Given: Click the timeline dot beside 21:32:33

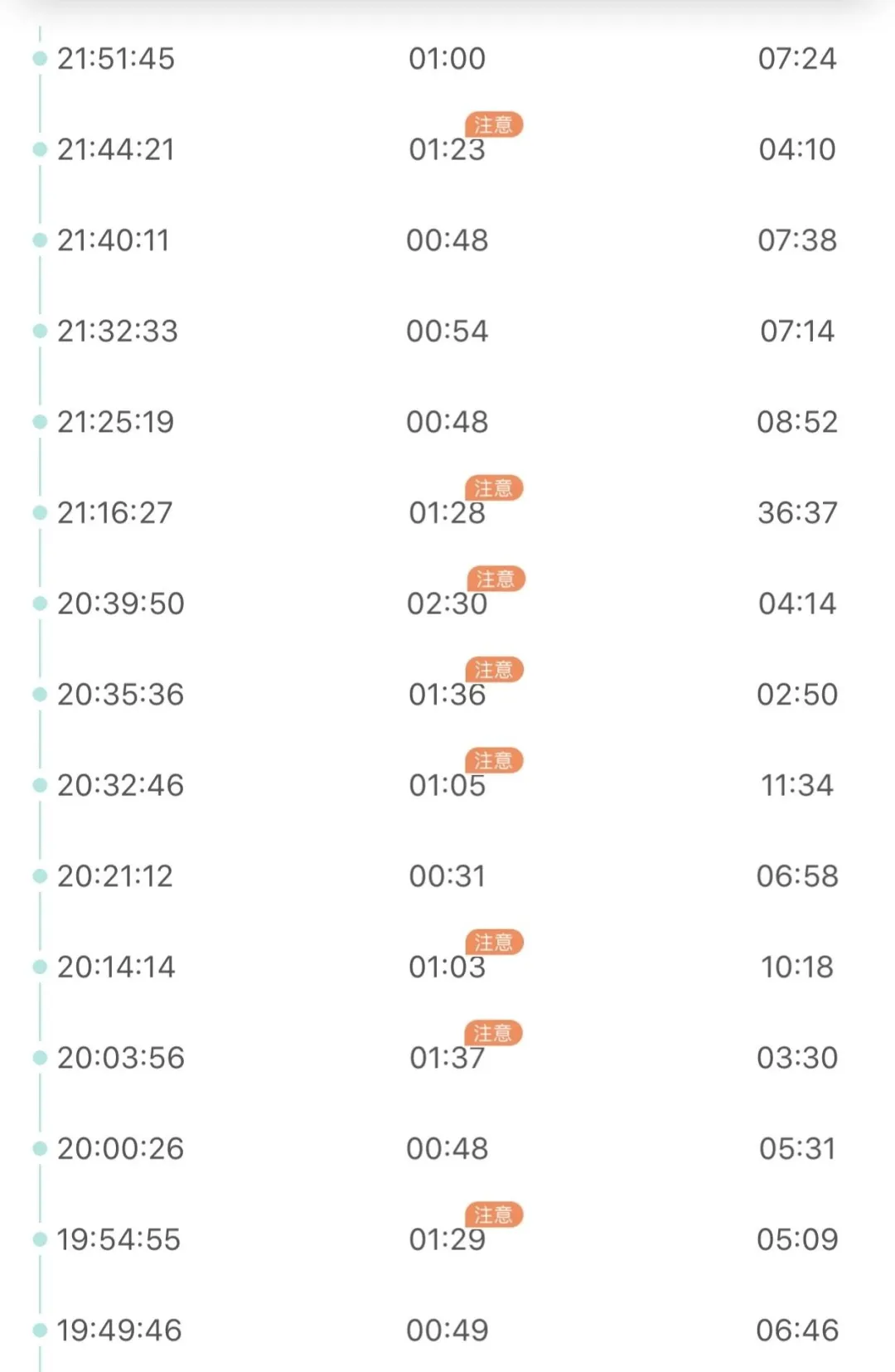Looking at the screenshot, I should 40,332.
